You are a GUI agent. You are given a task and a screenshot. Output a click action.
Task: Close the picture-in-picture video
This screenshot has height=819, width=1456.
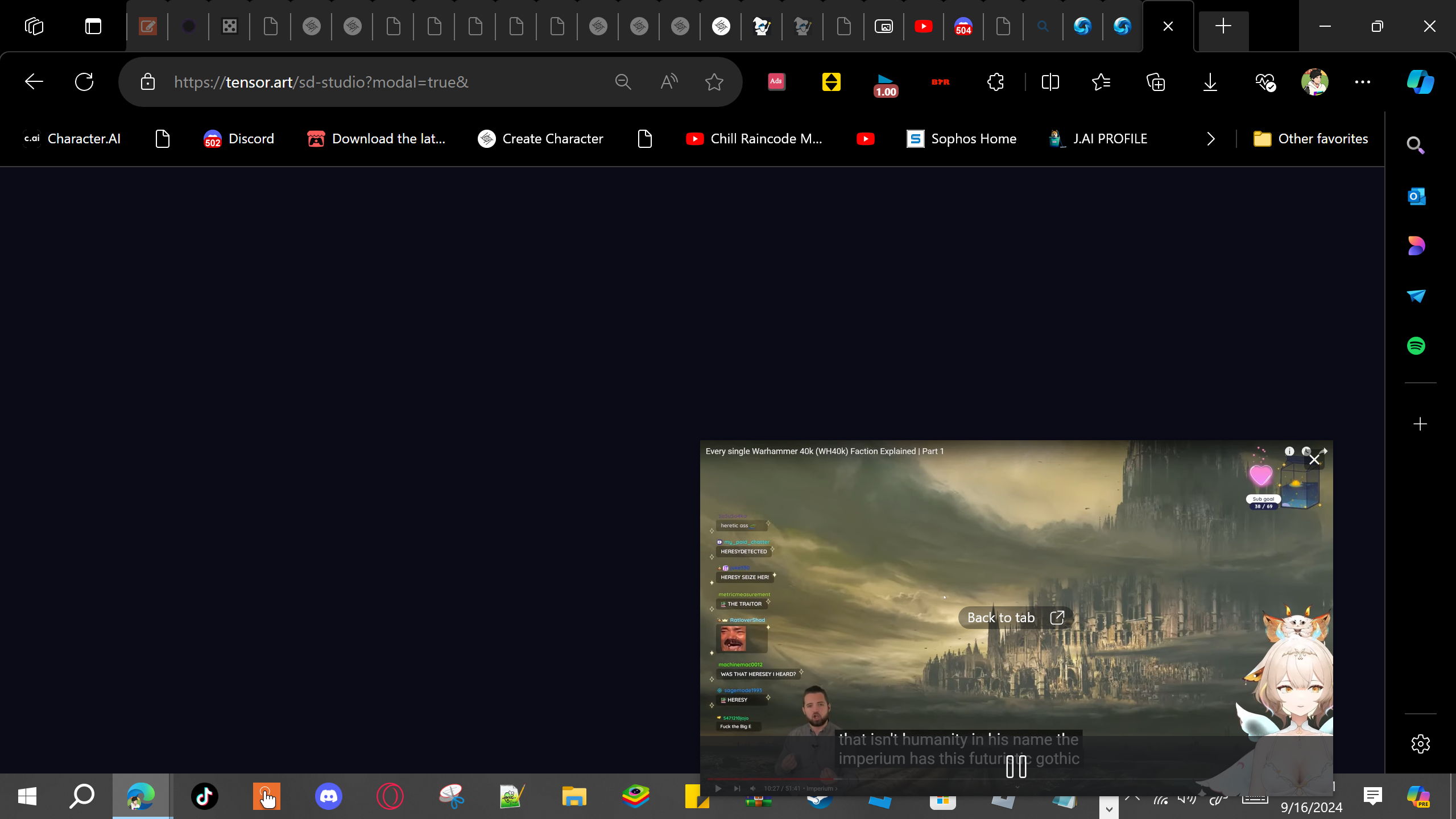point(1314,460)
